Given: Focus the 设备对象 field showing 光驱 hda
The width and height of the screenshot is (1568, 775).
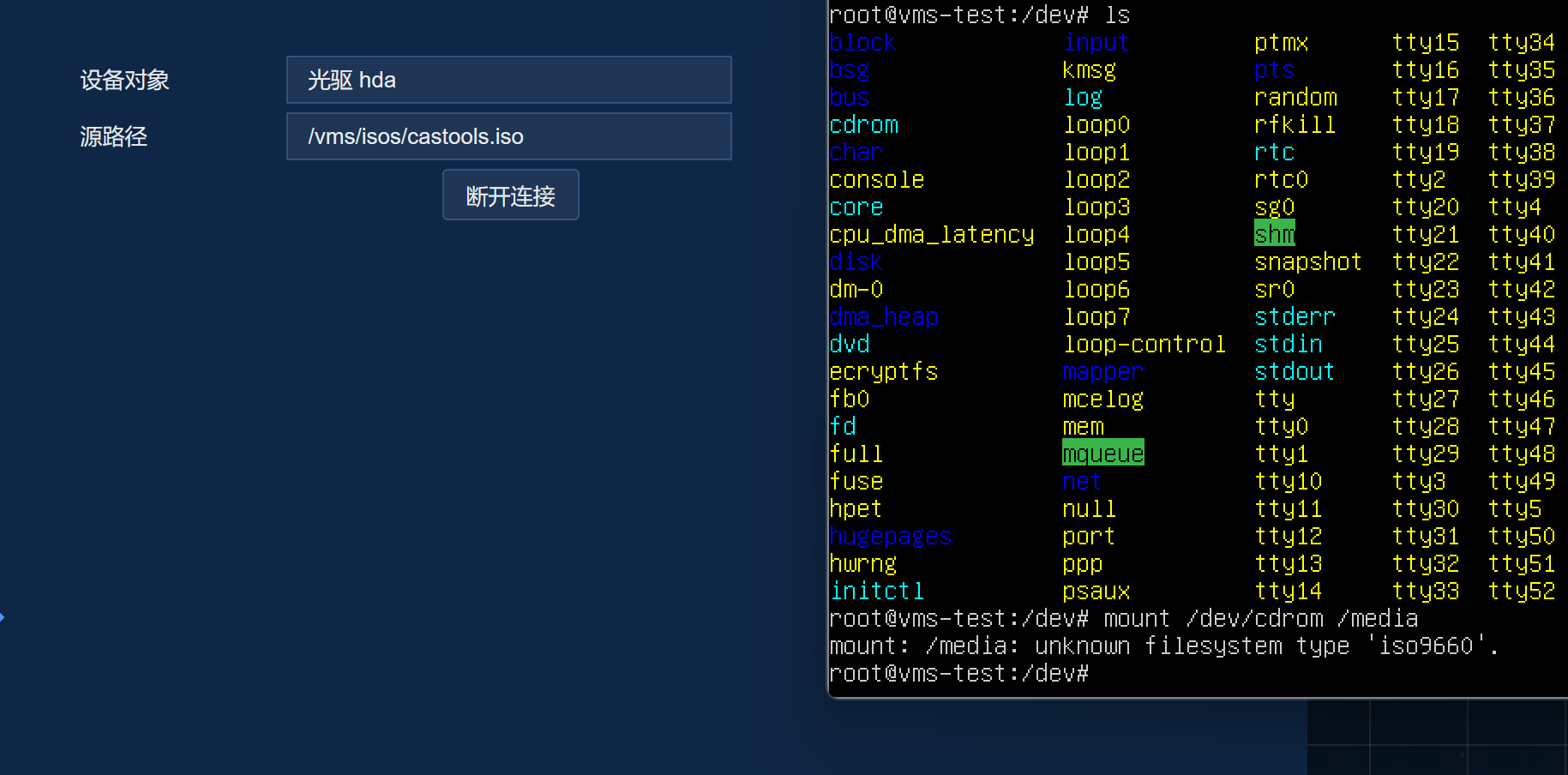Looking at the screenshot, I should (508, 80).
